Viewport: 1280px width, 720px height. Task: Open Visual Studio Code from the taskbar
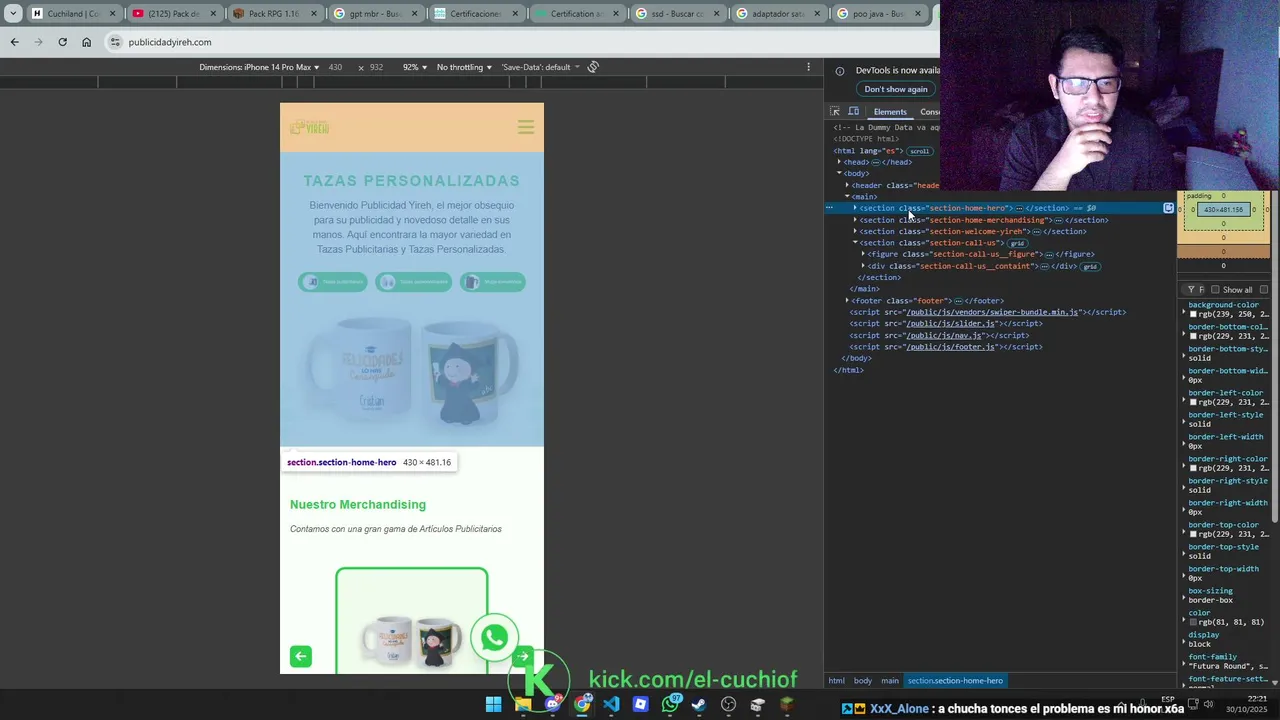611,705
